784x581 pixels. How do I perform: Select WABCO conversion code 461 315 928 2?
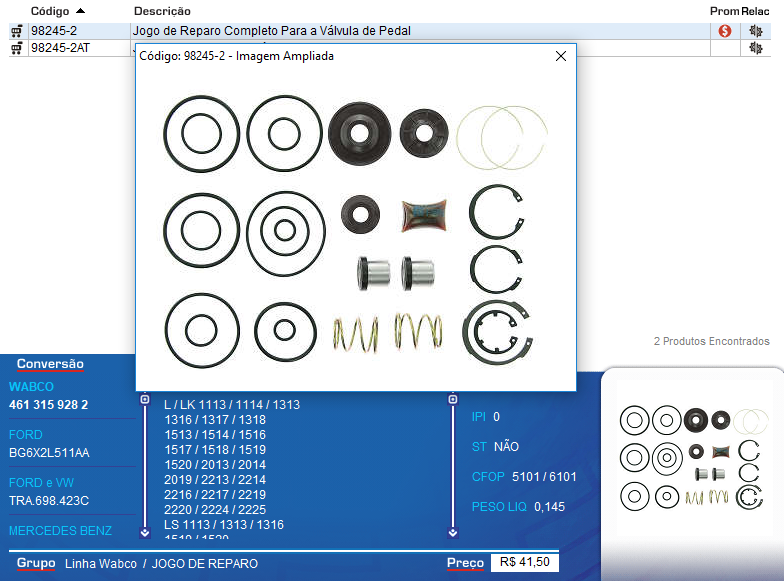pos(49,405)
